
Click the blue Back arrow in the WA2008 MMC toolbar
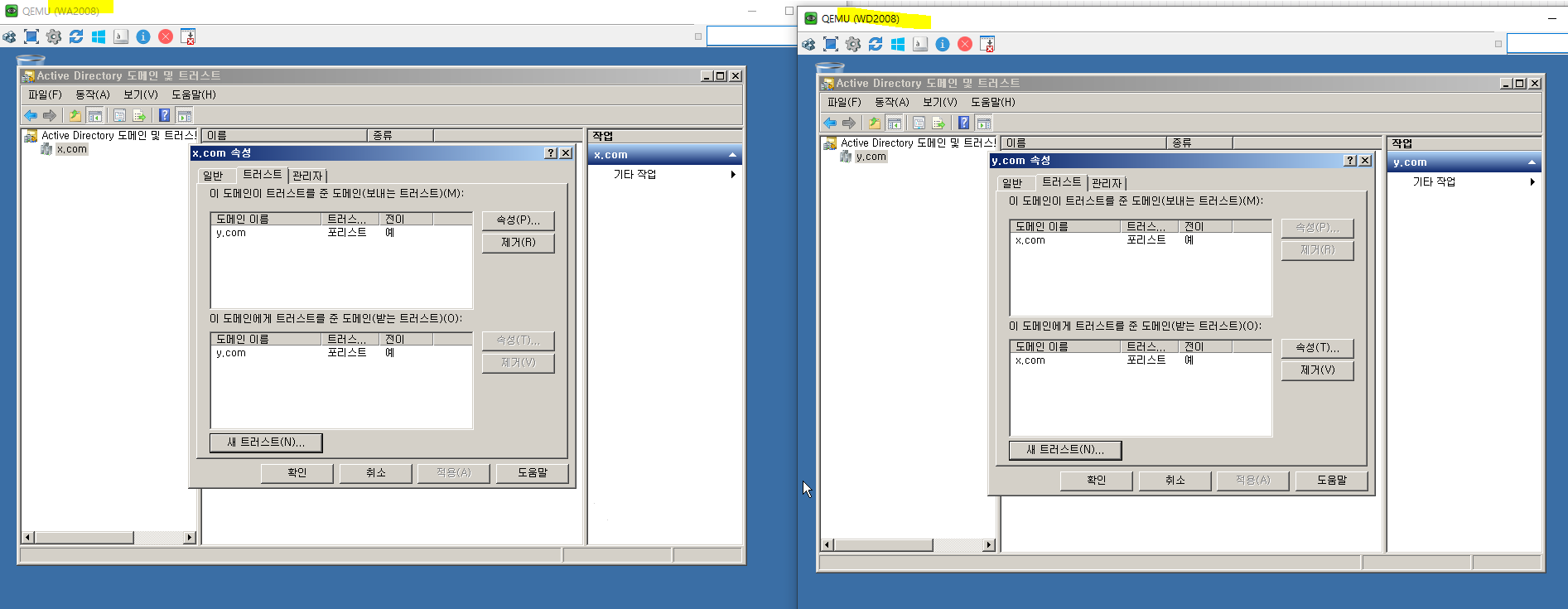31,115
